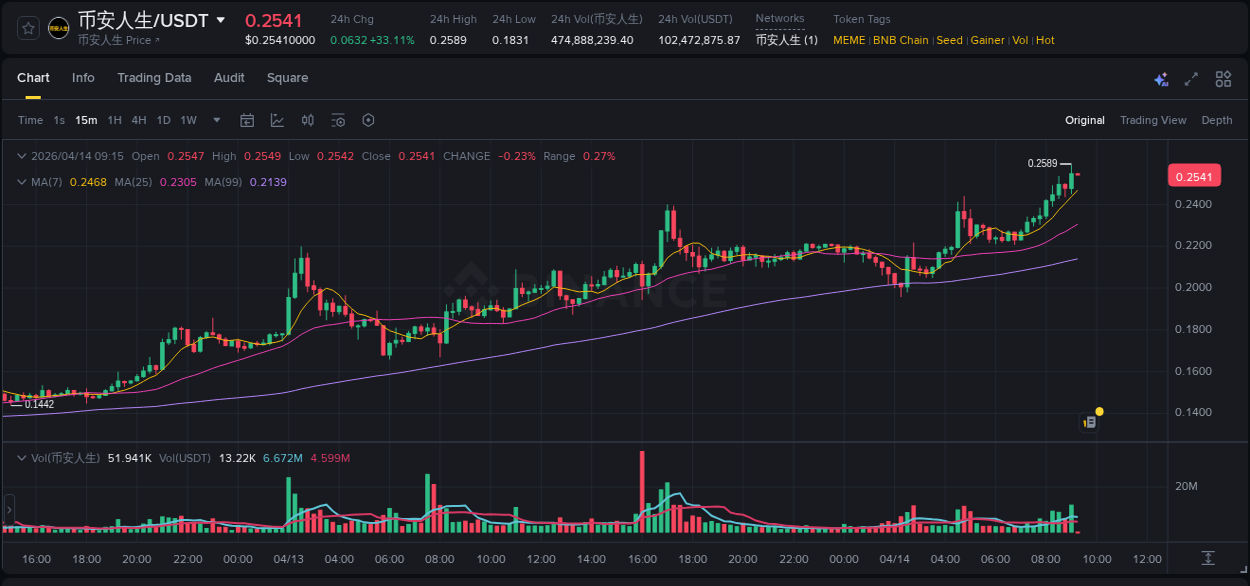Switch to the Trading Data tab
Image resolution: width=1250 pixels, height=586 pixels.
[x=154, y=78]
